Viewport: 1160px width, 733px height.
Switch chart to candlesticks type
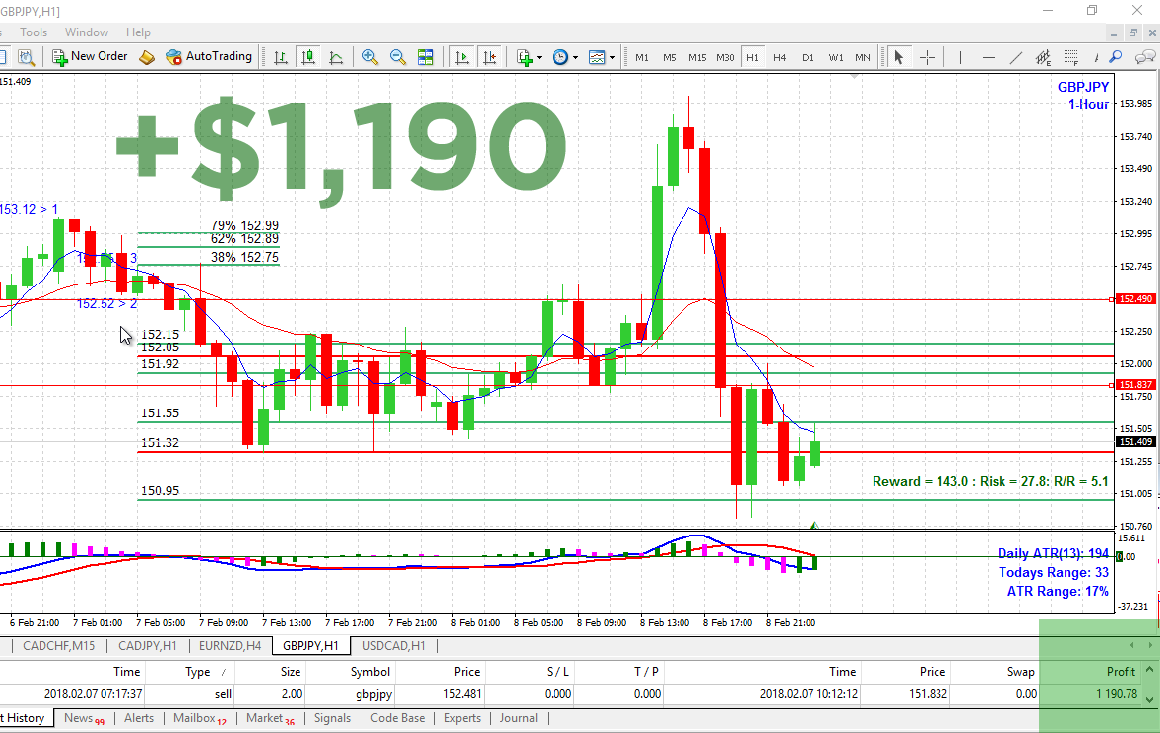click(x=308, y=57)
